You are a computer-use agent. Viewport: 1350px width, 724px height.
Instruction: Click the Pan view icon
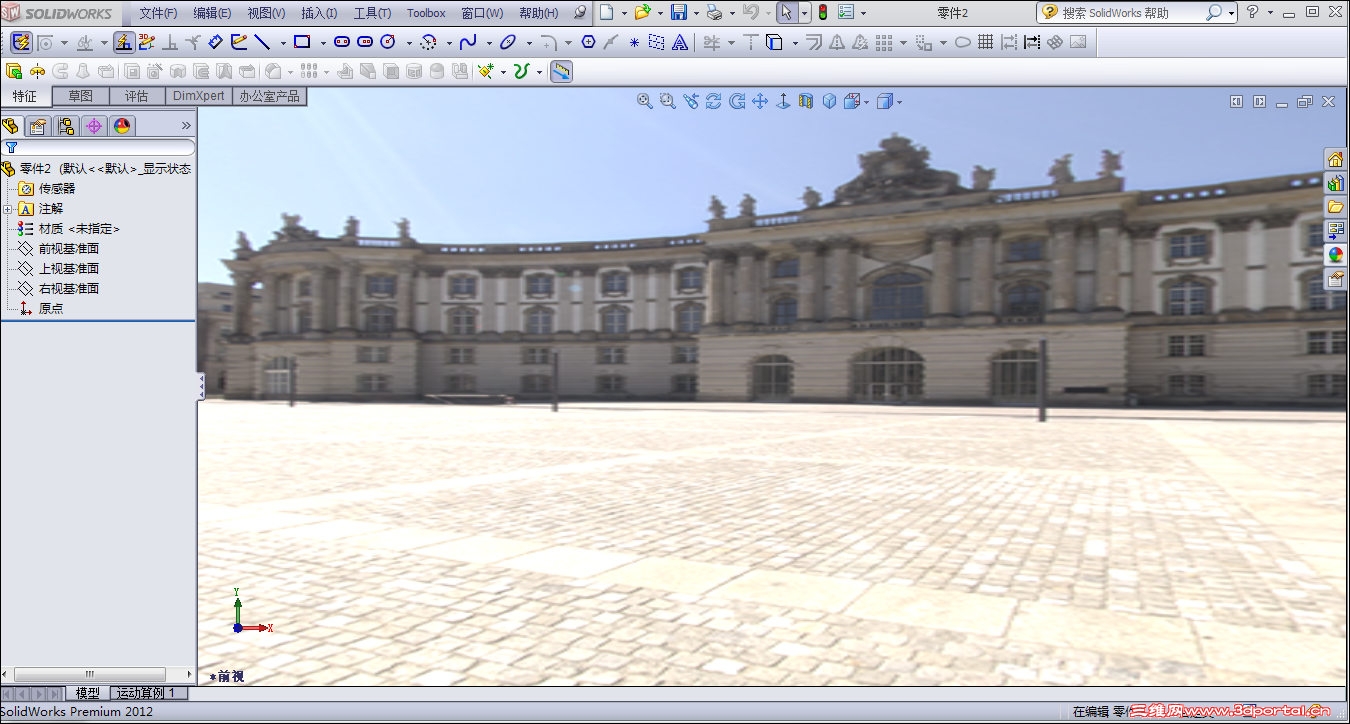click(x=759, y=101)
